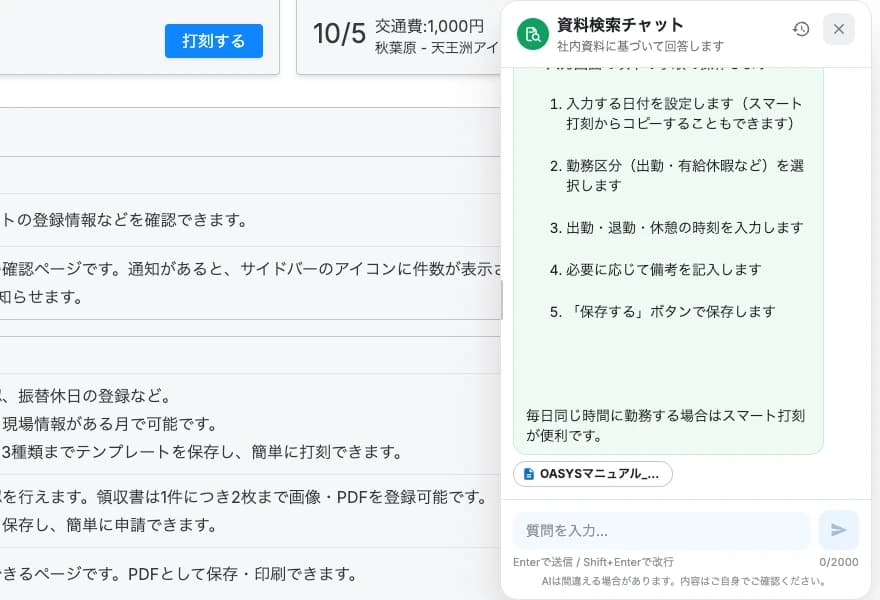
Task: Click document icon in OASYSマニュアル chip
Action: 529,474
